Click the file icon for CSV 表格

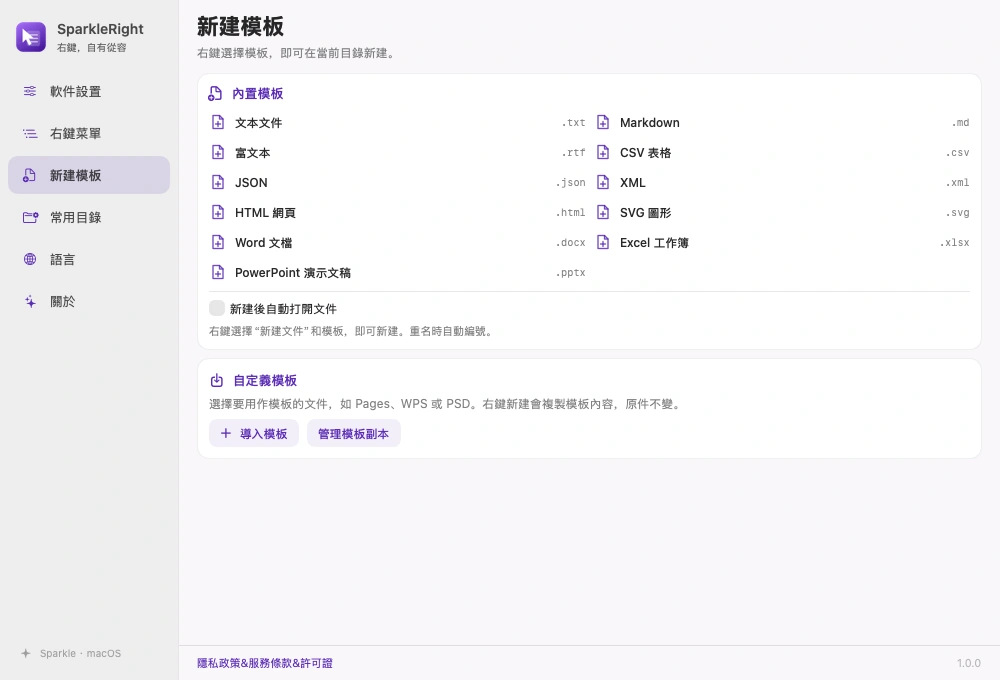coord(603,152)
